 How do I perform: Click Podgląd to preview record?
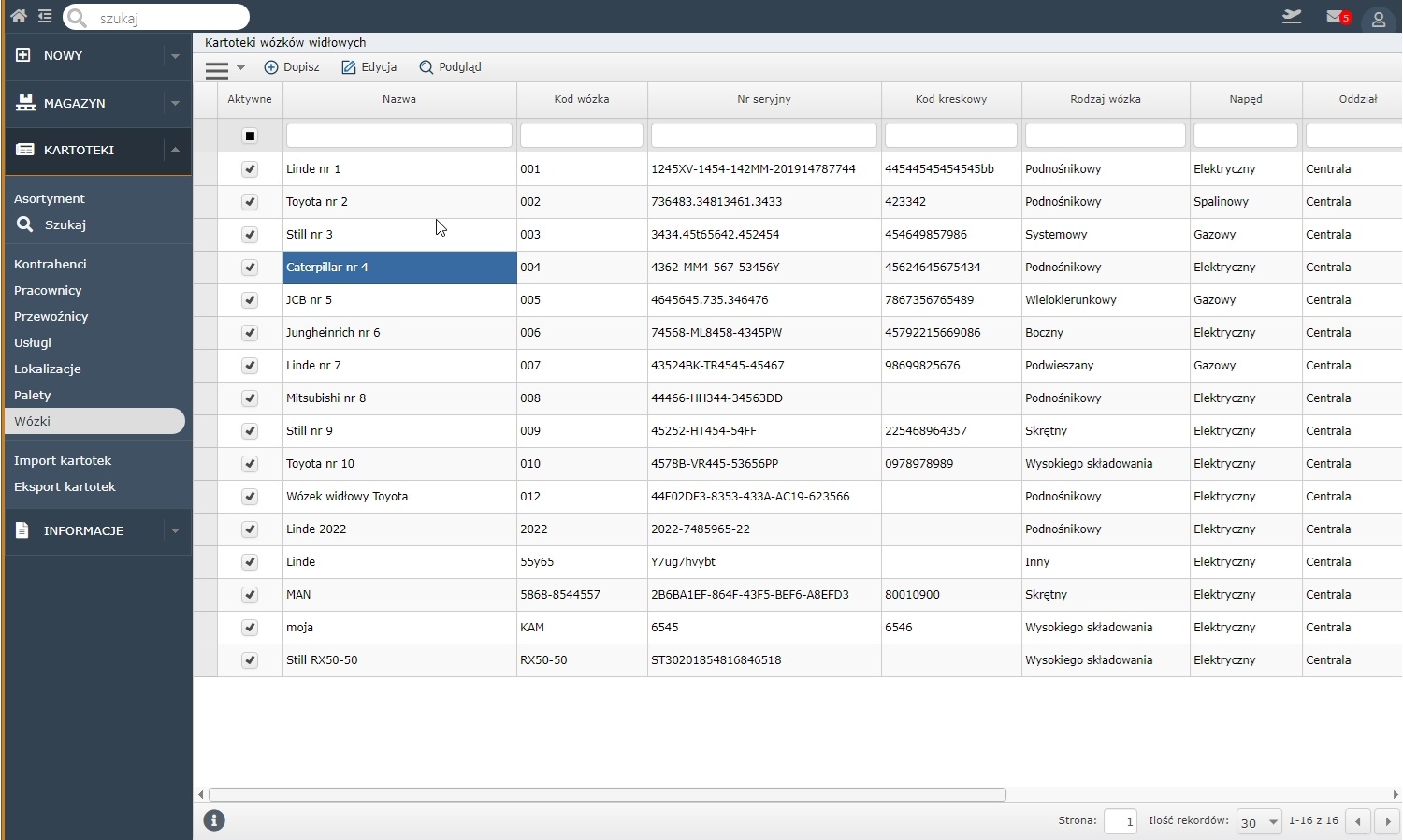(x=451, y=67)
